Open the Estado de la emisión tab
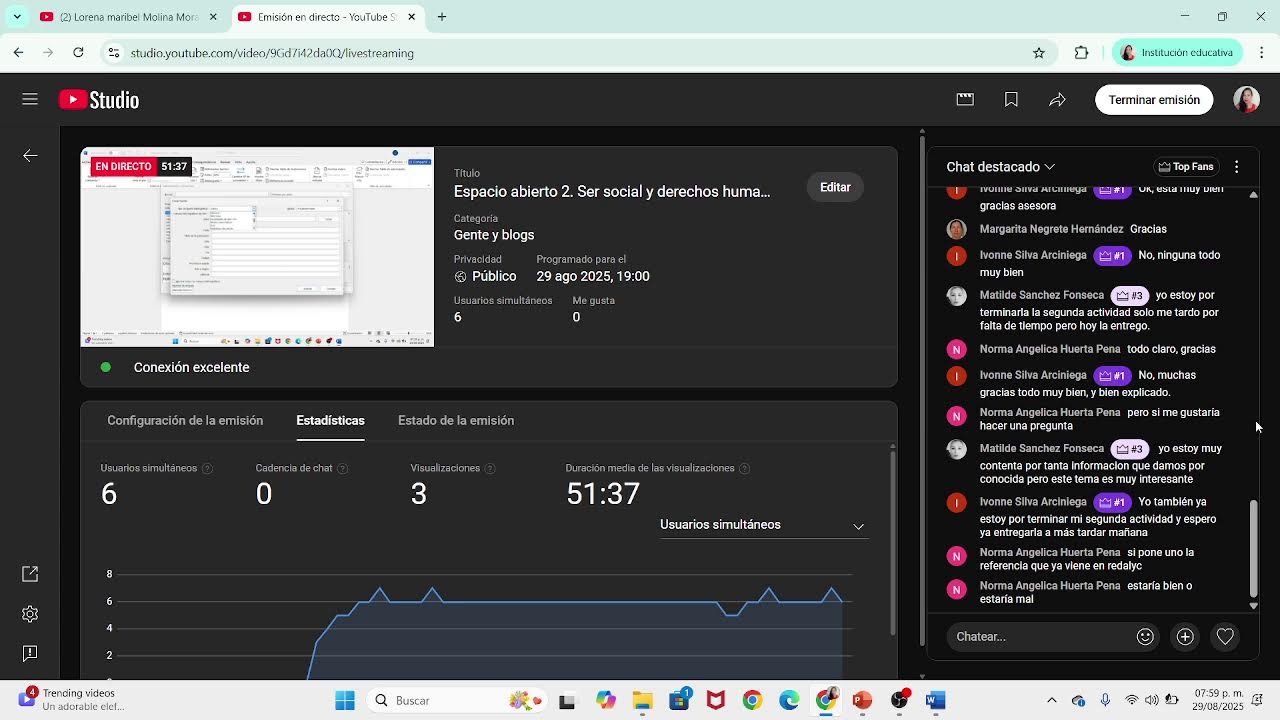The width and height of the screenshot is (1280, 720). 456,420
